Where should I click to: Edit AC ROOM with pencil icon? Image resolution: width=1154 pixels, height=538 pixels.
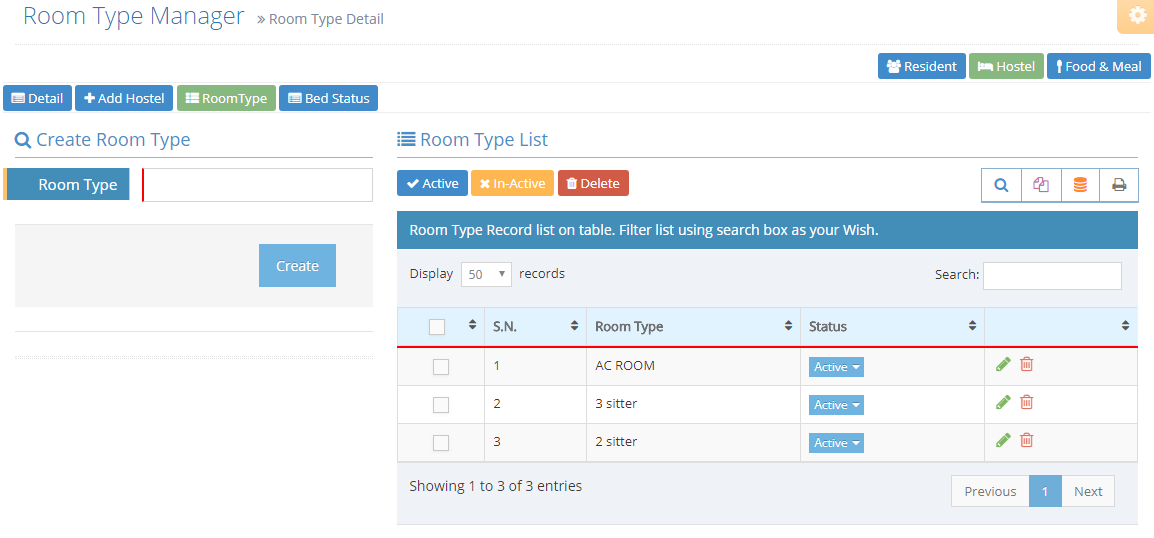tap(1002, 364)
